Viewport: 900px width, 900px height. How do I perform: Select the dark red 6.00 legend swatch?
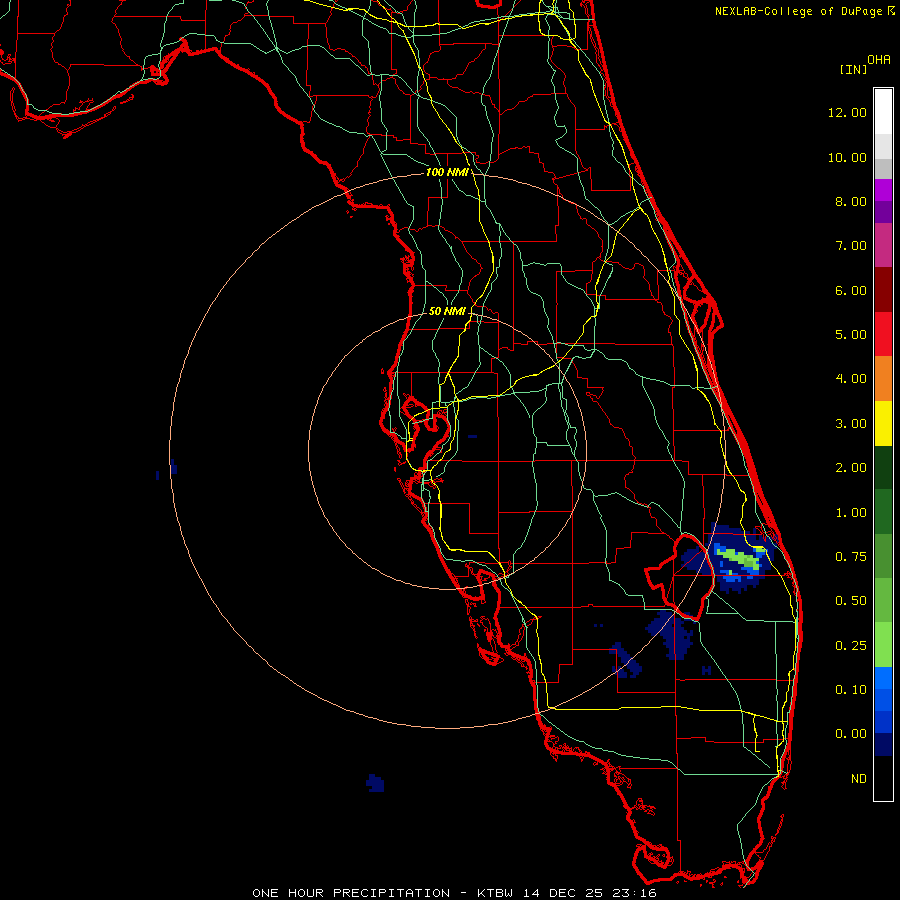(883, 290)
